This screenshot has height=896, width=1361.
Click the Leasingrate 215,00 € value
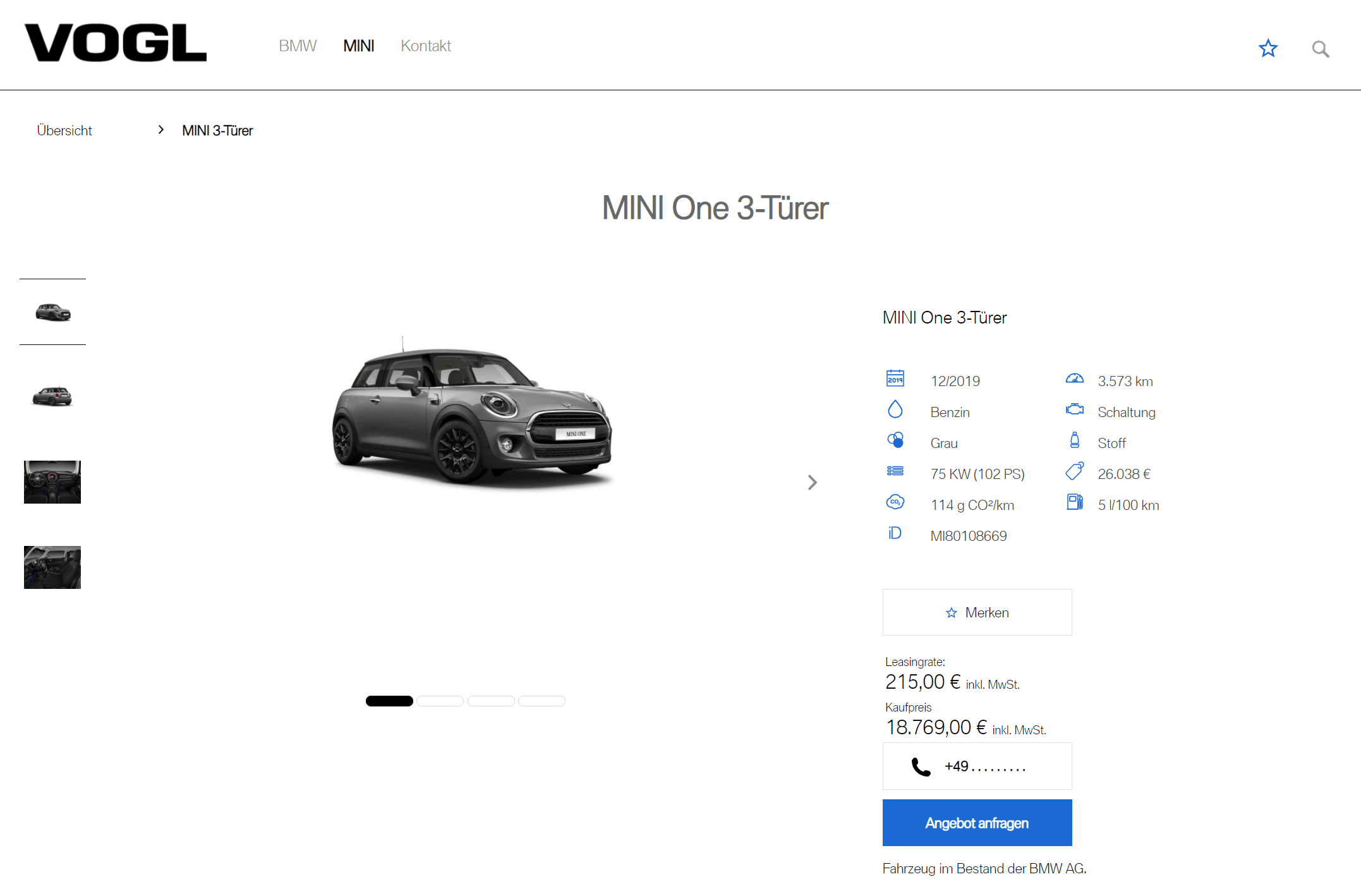click(923, 682)
